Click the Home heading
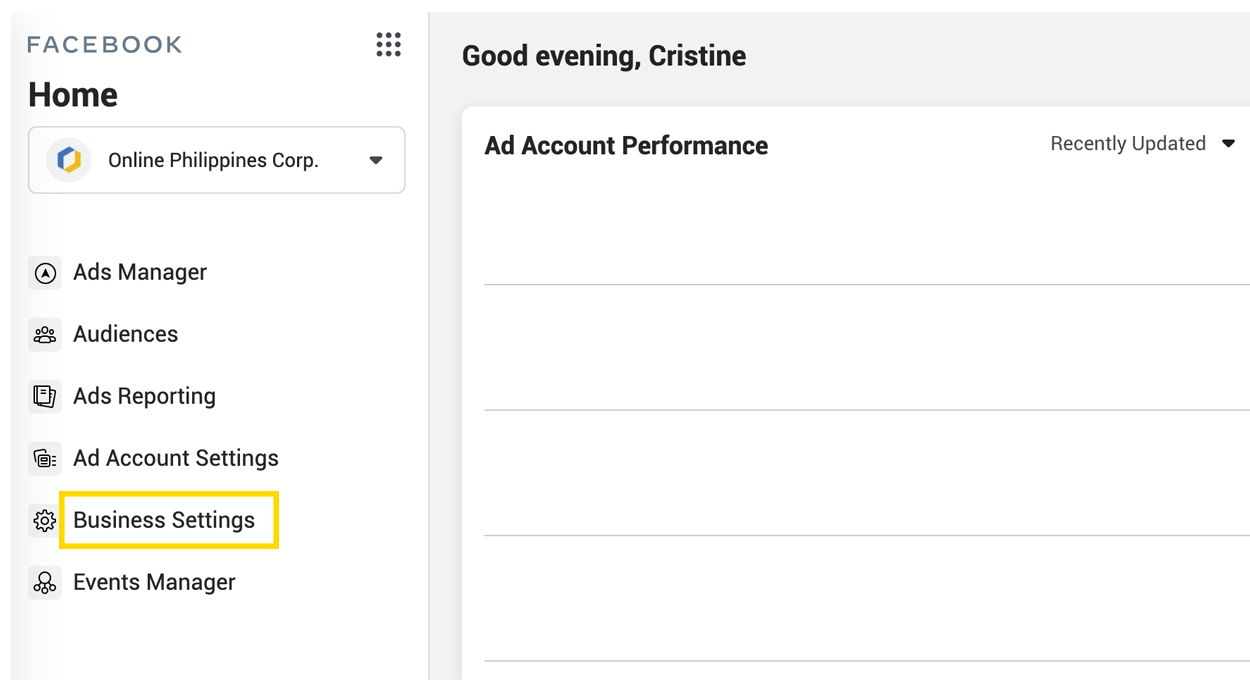1250x694 pixels. (x=73, y=95)
